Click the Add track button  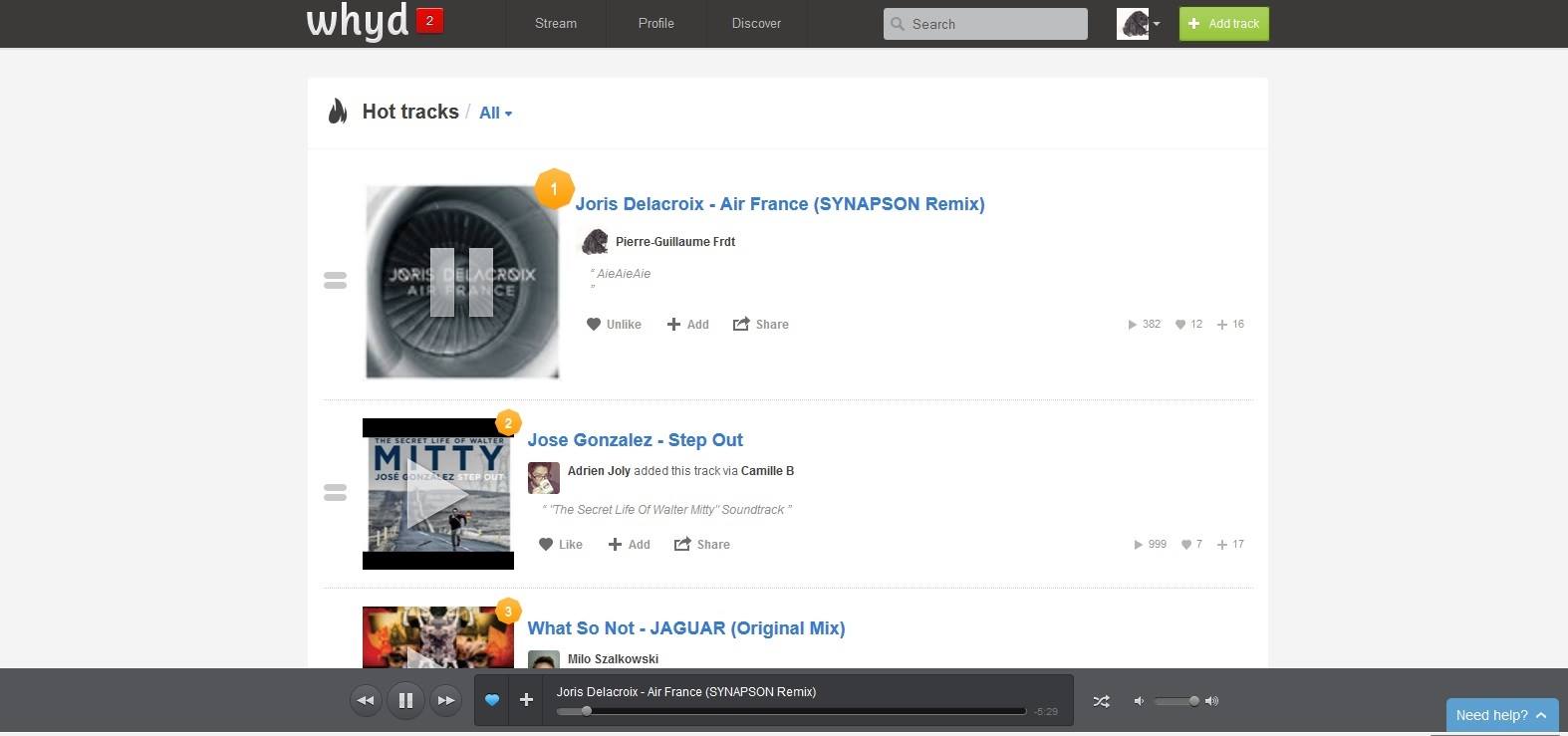point(1224,24)
